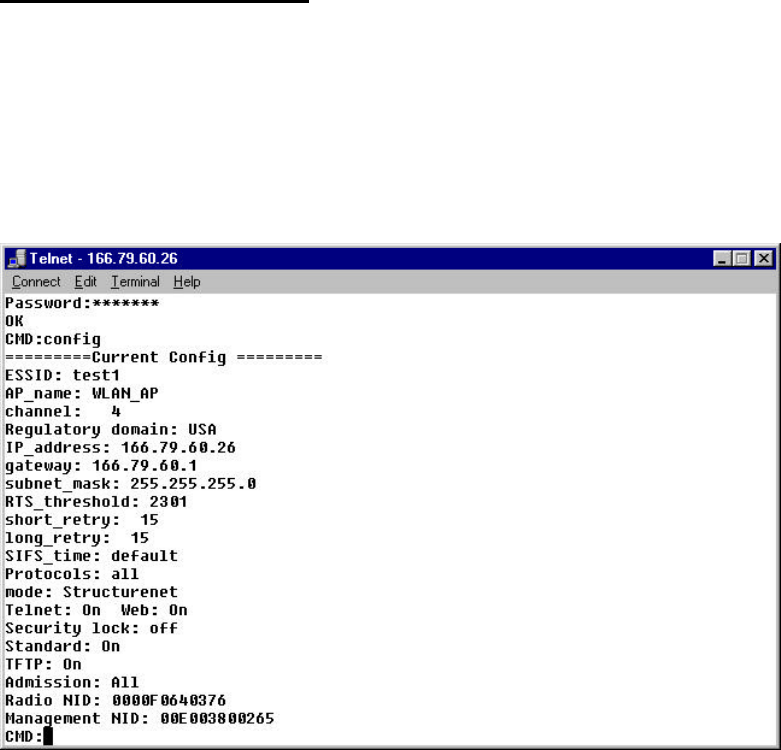Click the final CMD: prompt cursor
The height and width of the screenshot is (750, 781).
[x=48, y=737]
